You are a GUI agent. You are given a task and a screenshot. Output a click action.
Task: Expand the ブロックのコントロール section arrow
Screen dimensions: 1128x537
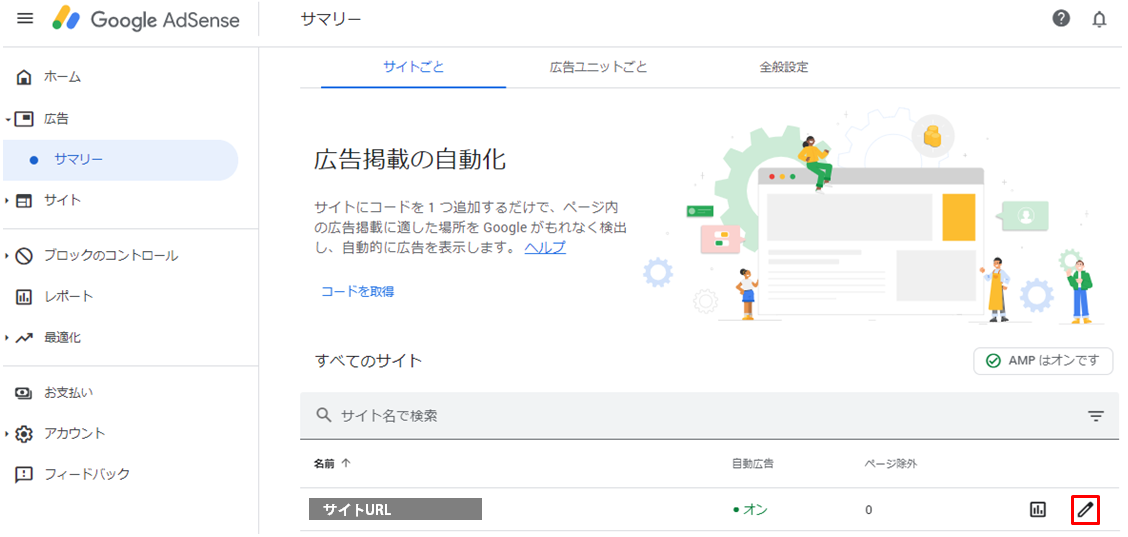7,256
